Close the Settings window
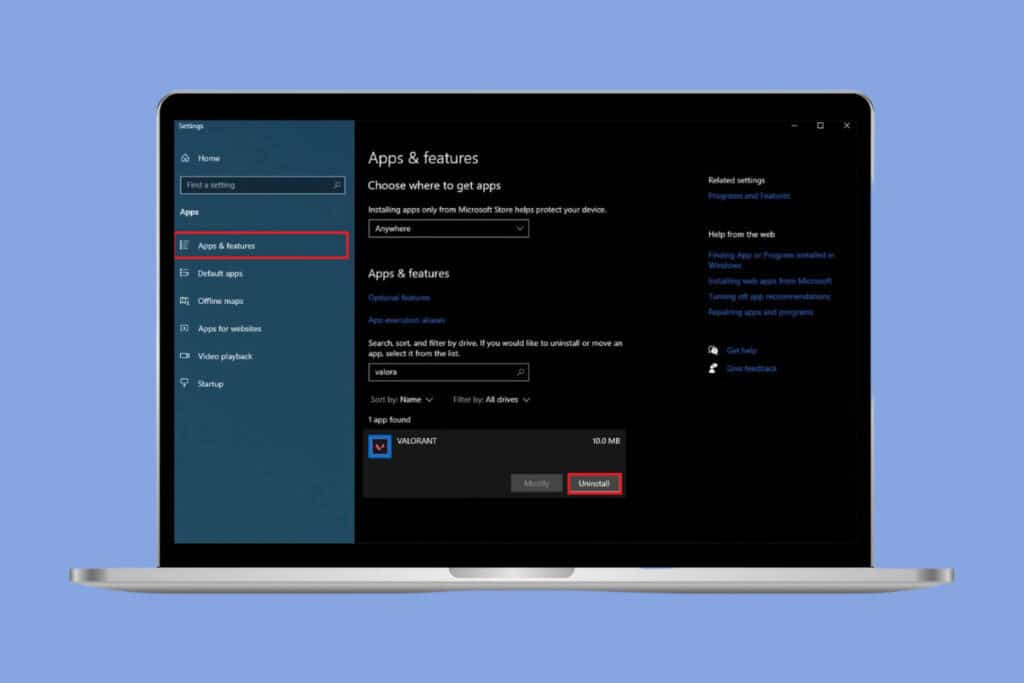This screenshot has height=683, width=1024. point(846,125)
